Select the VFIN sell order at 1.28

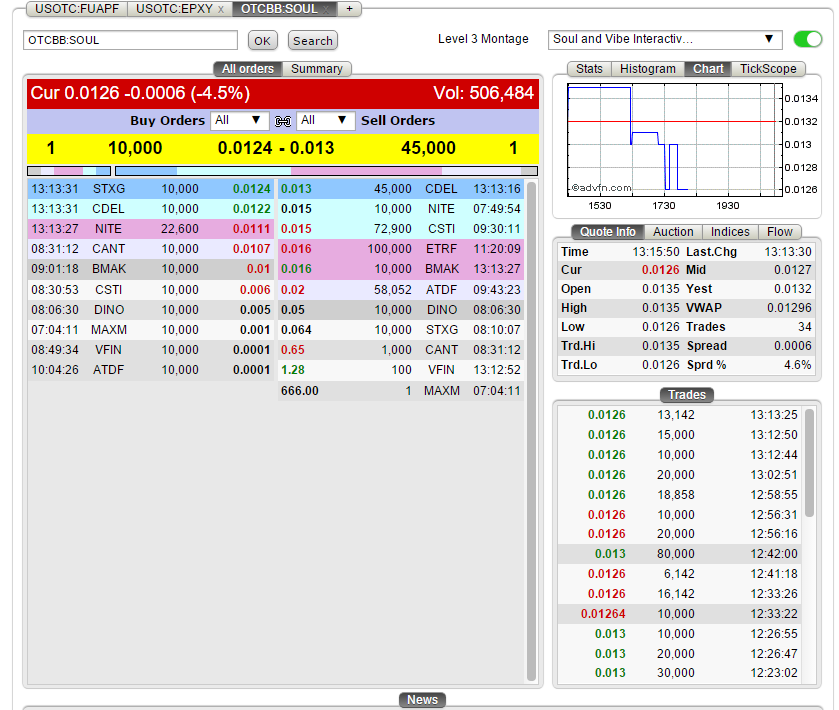tap(401, 370)
